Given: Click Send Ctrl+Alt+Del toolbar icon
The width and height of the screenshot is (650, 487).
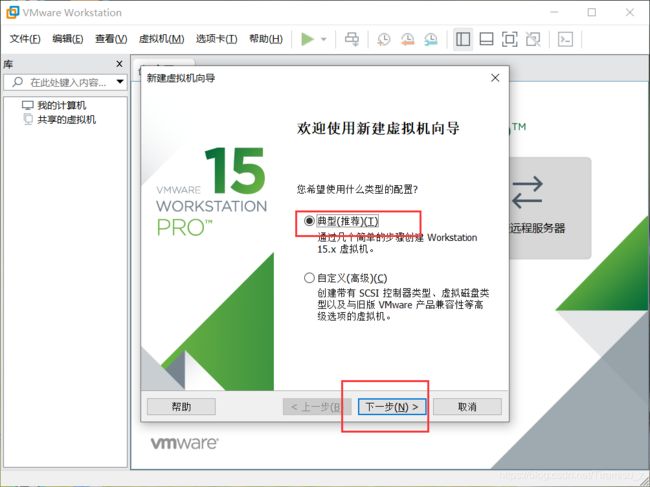Looking at the screenshot, I should pyautogui.click(x=352, y=39).
